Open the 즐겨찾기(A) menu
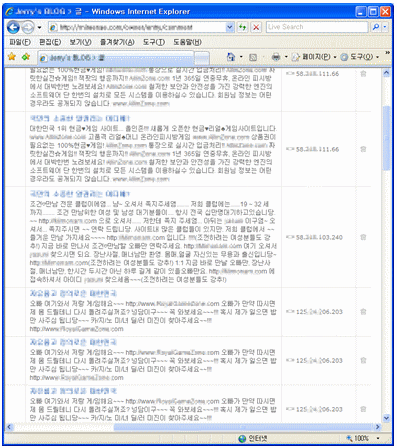Image resolution: width=397 pixels, height=448 pixels. point(117,42)
